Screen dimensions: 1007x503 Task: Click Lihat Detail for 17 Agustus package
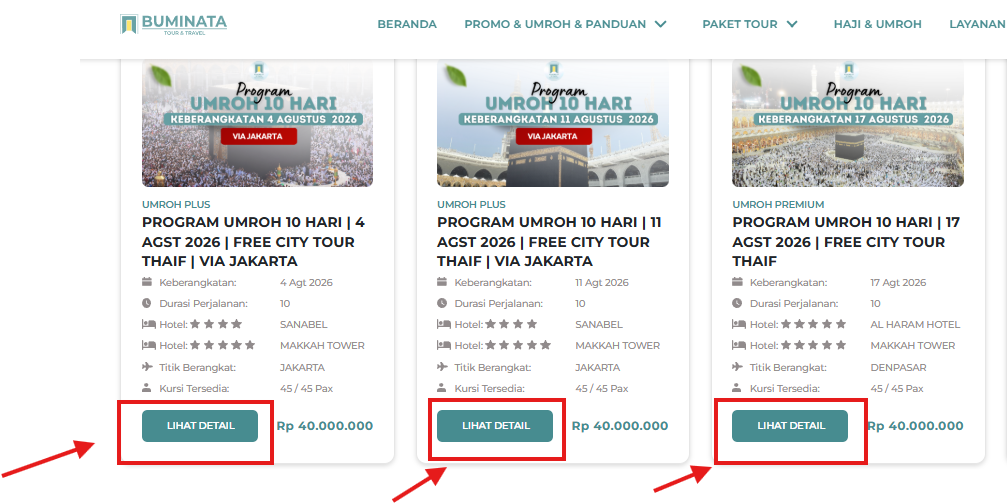coord(790,425)
